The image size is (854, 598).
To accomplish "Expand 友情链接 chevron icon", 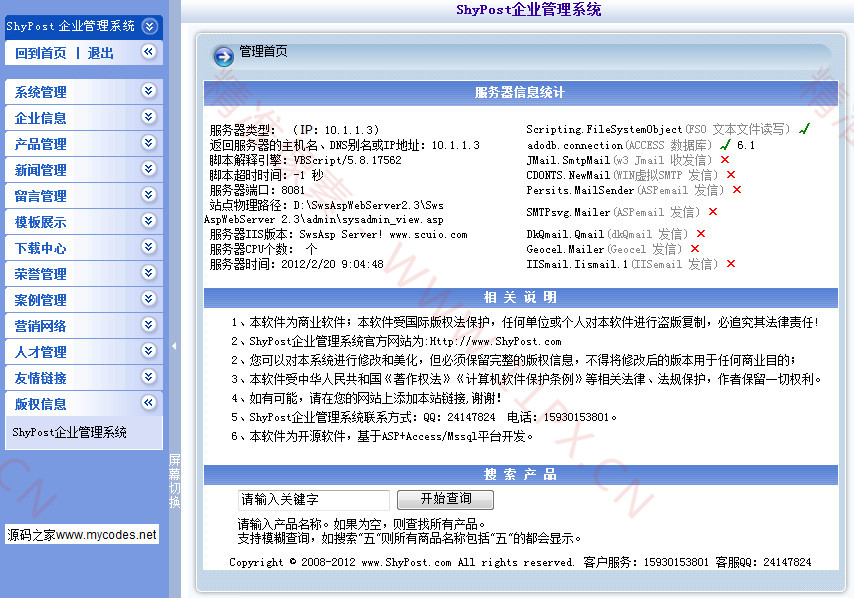I will click(149, 376).
